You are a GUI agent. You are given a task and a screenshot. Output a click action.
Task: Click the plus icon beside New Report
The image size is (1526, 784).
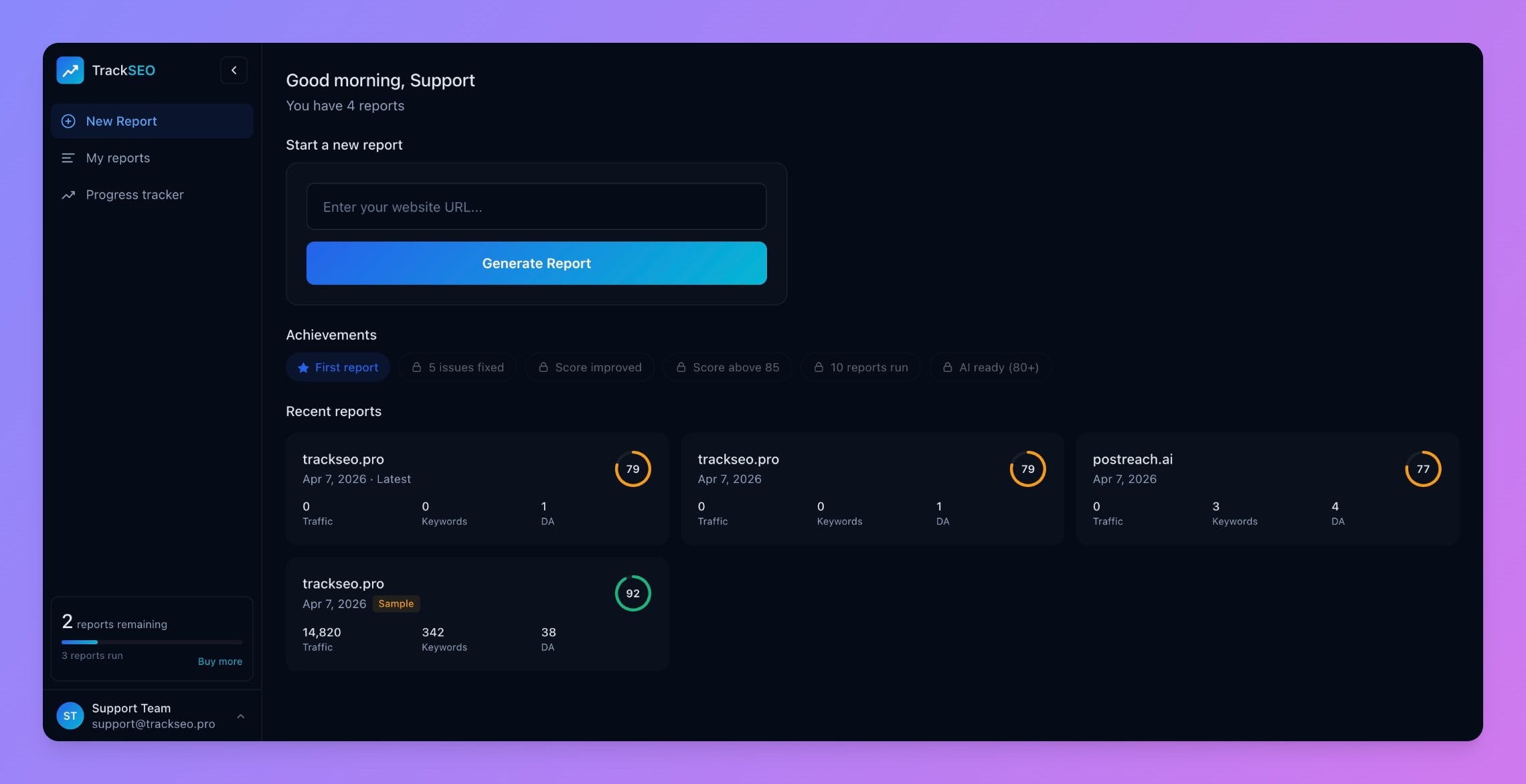(68, 121)
